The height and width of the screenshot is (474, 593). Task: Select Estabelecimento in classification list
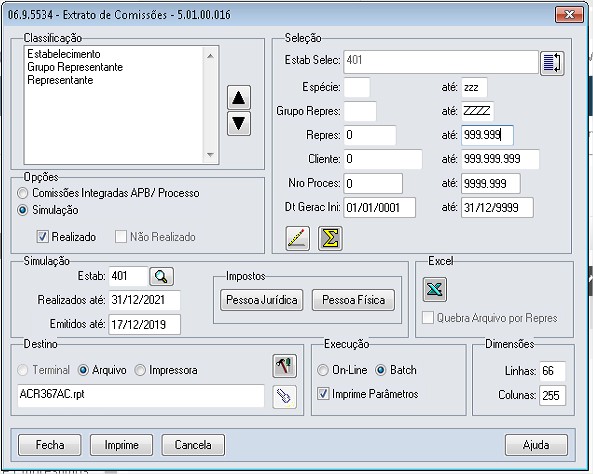[x=64, y=54]
